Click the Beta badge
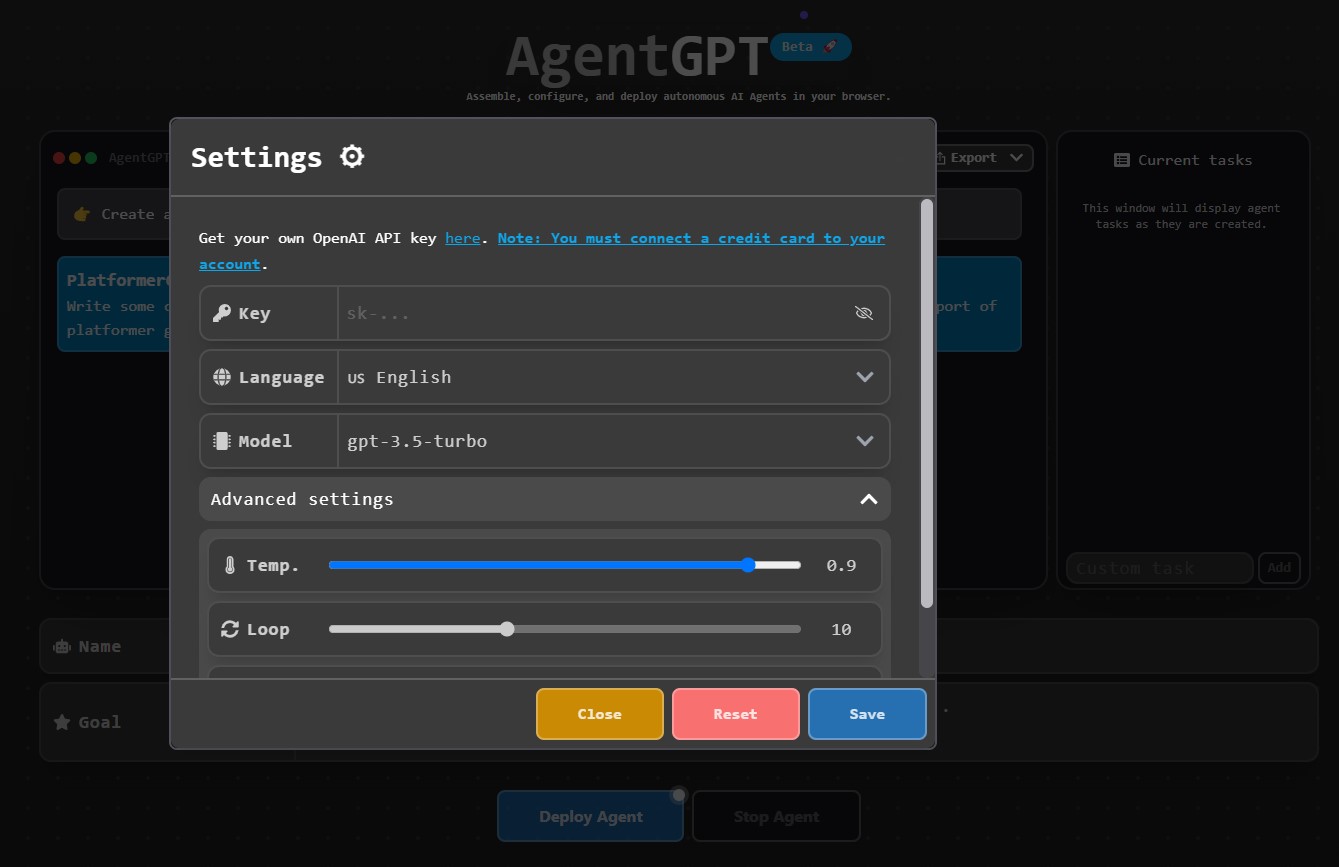 (x=811, y=46)
